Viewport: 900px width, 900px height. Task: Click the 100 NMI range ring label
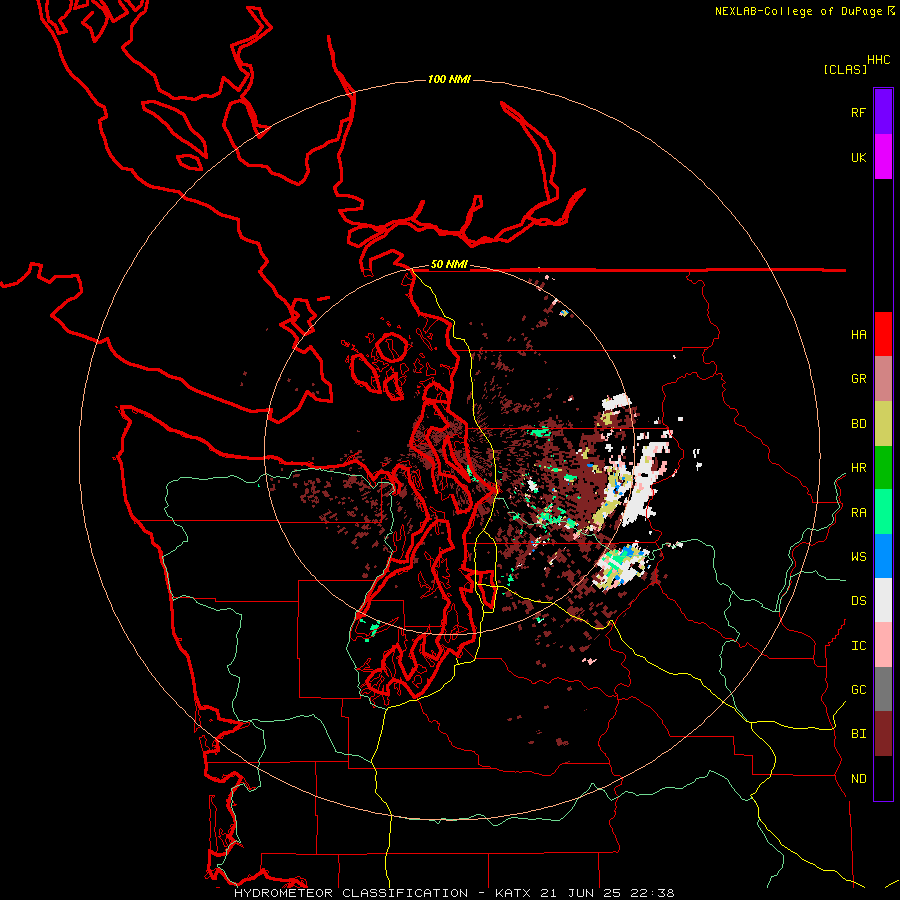point(449,79)
